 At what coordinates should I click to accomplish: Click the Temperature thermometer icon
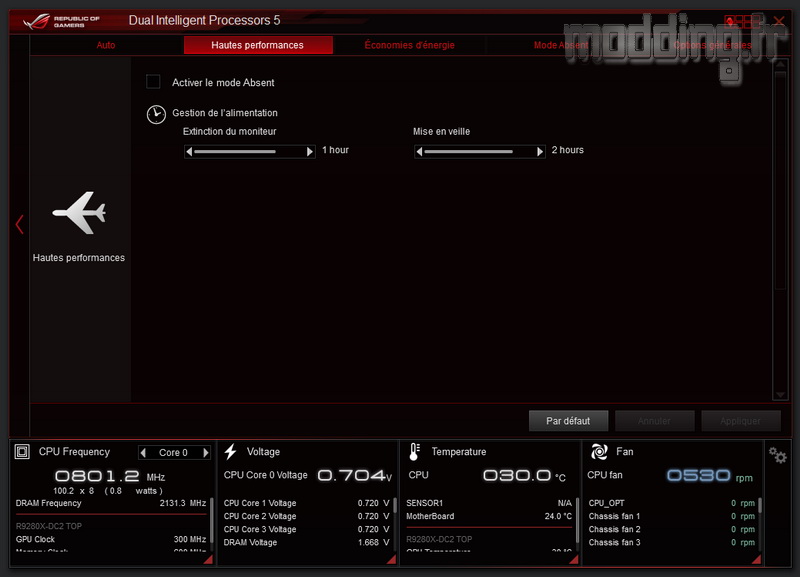coord(414,451)
